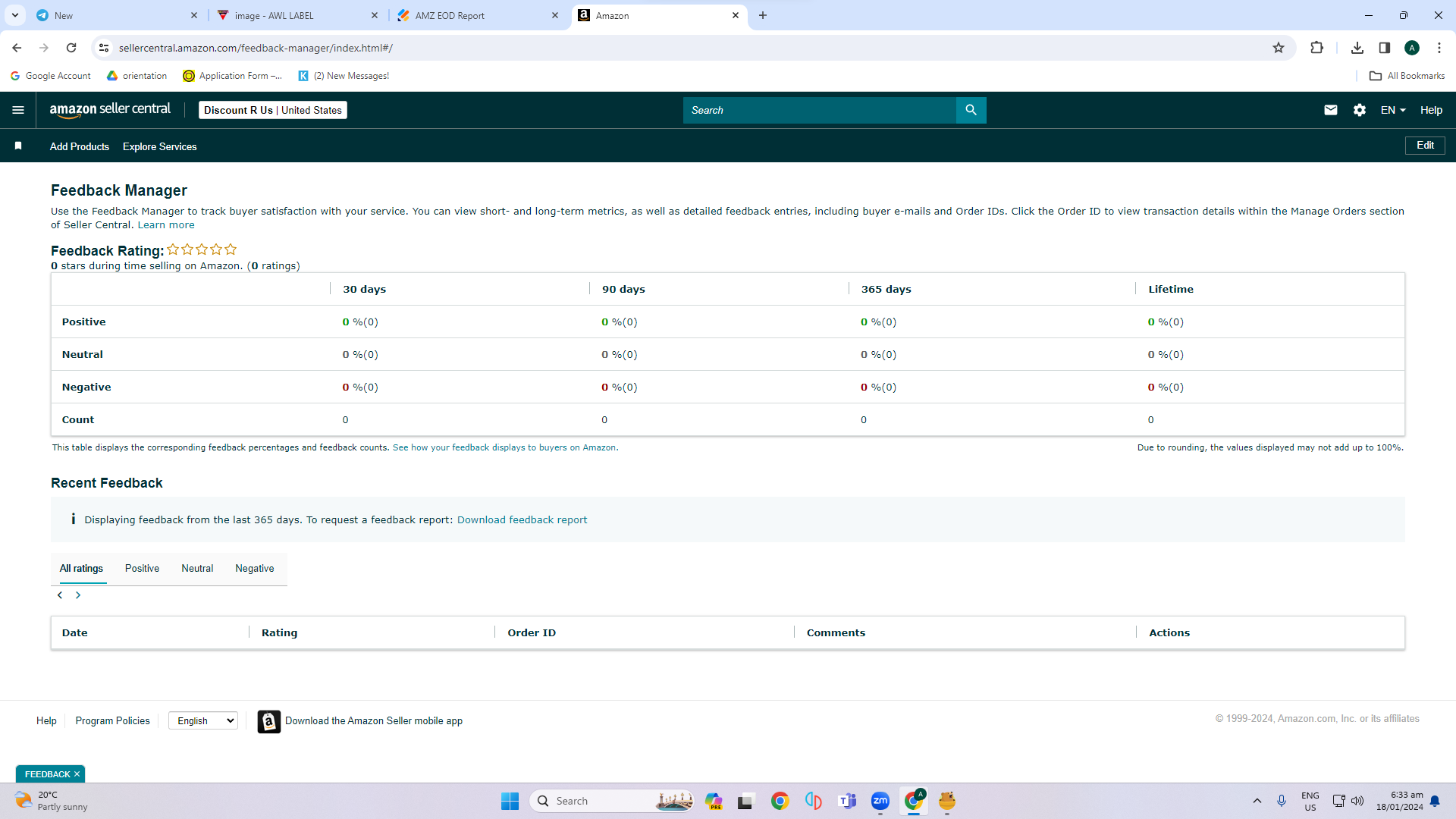The width and height of the screenshot is (1456, 819).
Task: Toggle Chrome side panel icon
Action: (1385, 48)
